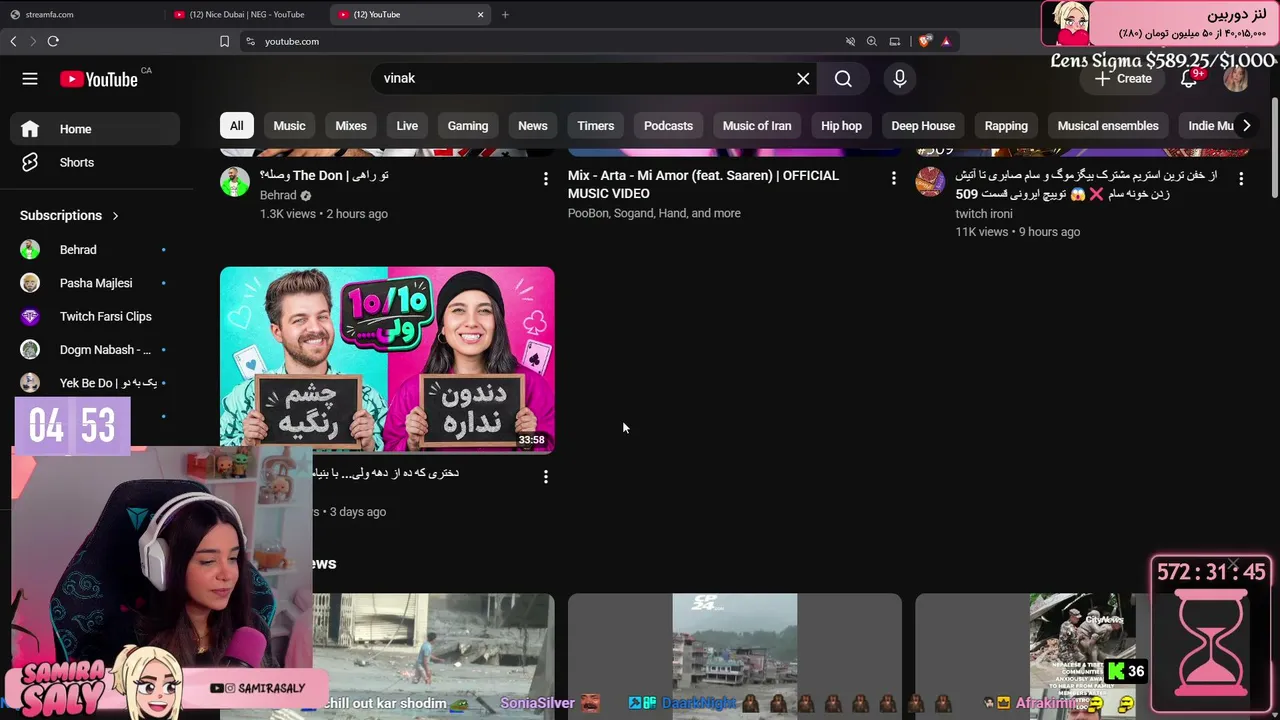Viewport: 1280px width, 720px height.
Task: Open Behrad in the subscriptions list
Action: [95, 250]
